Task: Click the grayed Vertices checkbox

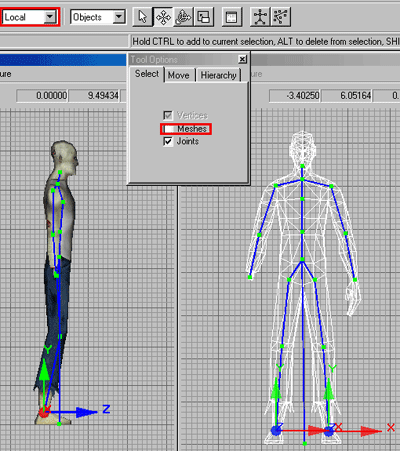Action: (x=168, y=115)
